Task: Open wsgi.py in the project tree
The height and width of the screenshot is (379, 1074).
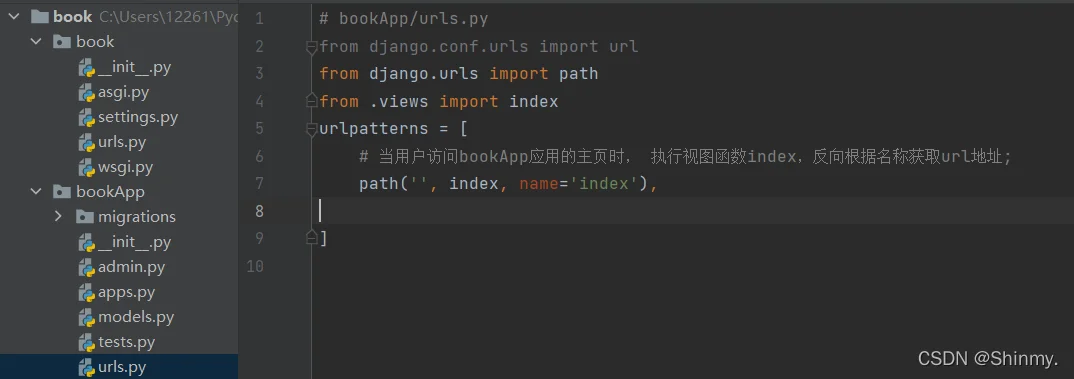Action: click(x=125, y=167)
